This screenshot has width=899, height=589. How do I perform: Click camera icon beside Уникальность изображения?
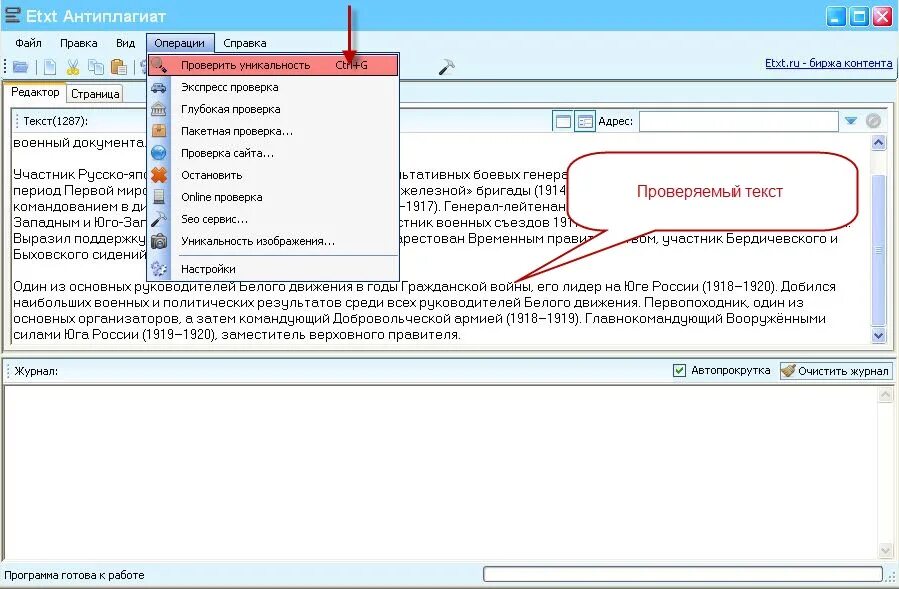point(159,241)
